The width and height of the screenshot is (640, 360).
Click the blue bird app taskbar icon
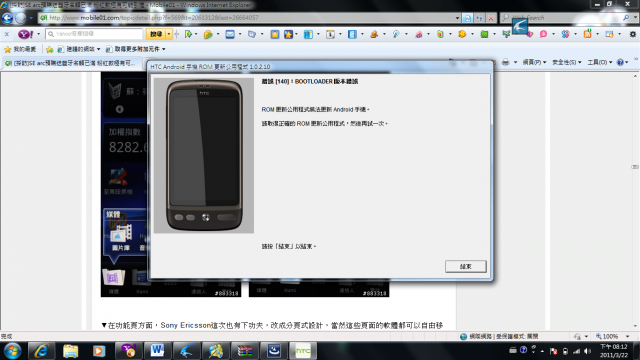coord(187,351)
